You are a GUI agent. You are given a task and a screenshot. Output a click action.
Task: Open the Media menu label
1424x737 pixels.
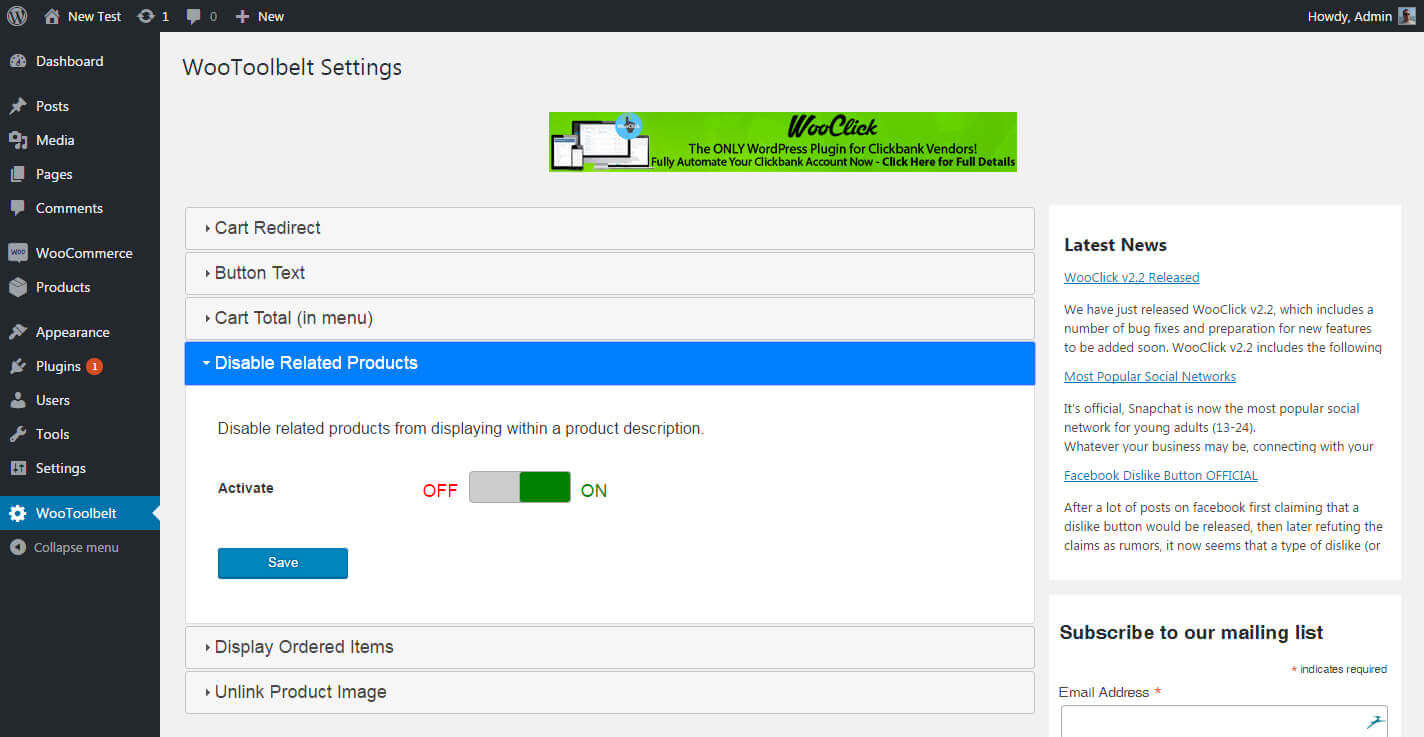[x=55, y=140]
